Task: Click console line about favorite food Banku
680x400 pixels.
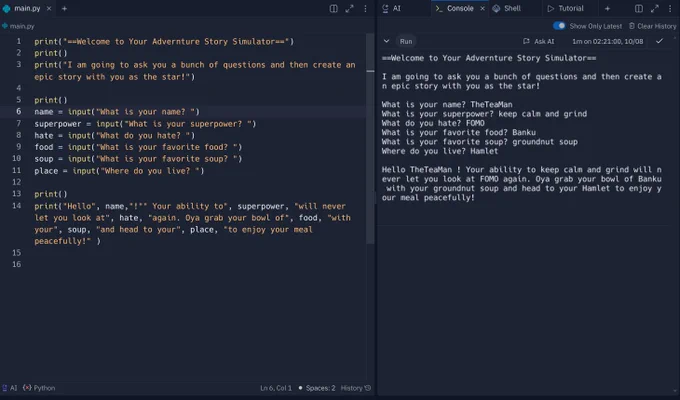Action: (x=458, y=132)
